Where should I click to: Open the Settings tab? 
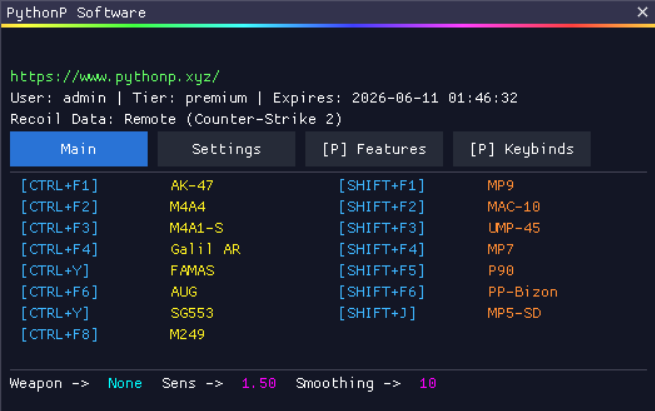(x=226, y=149)
